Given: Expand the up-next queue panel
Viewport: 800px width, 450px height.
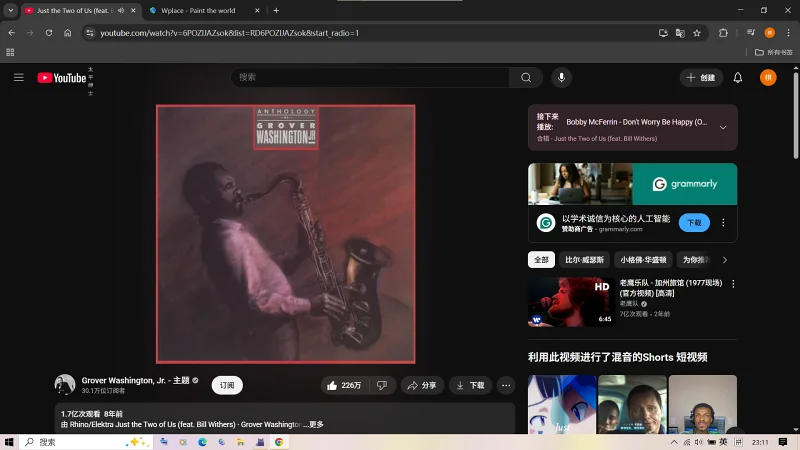Looking at the screenshot, I should tap(723, 127).
